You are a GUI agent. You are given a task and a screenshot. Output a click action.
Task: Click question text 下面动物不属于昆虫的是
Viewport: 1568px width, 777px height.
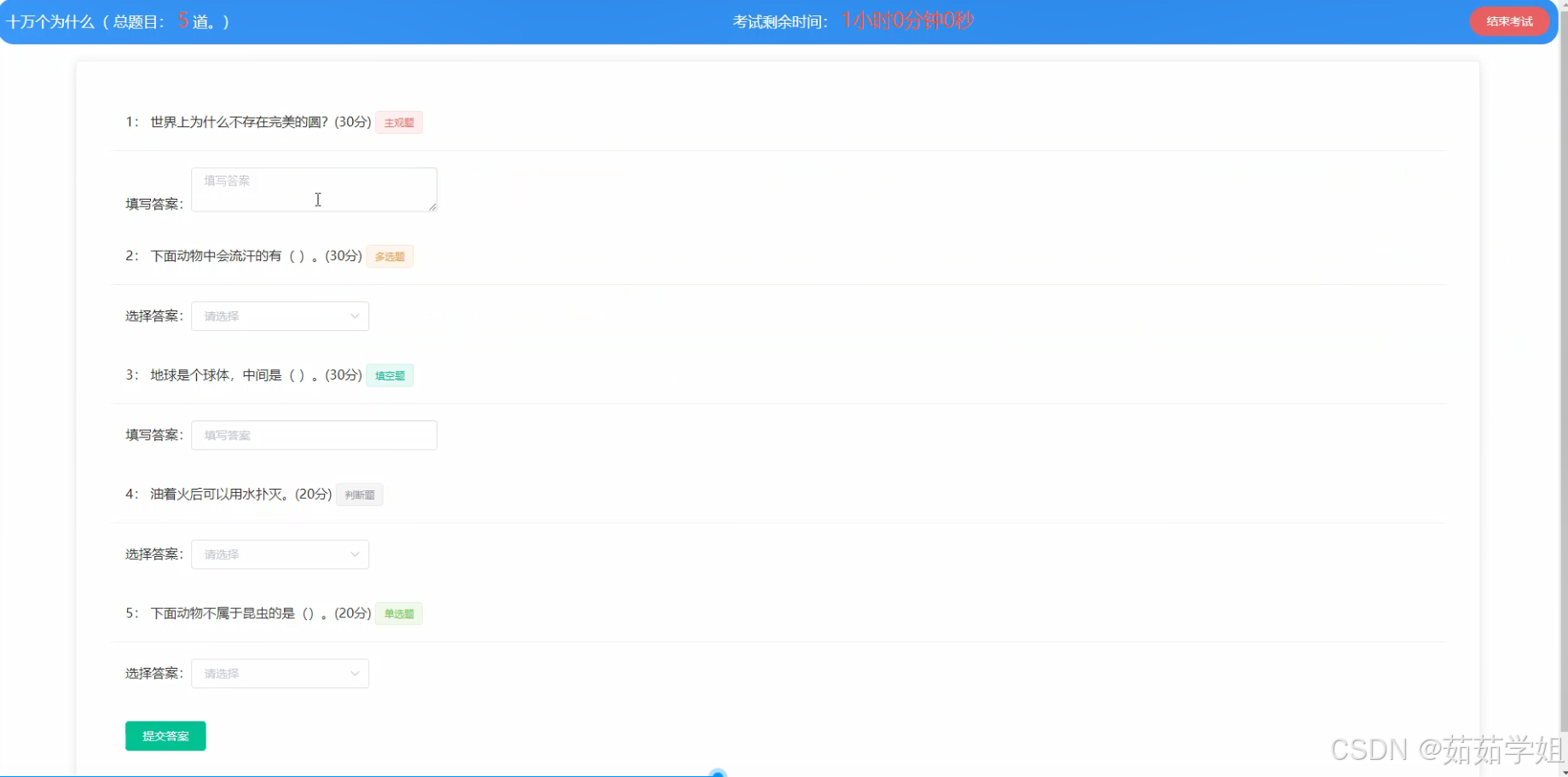coord(223,613)
